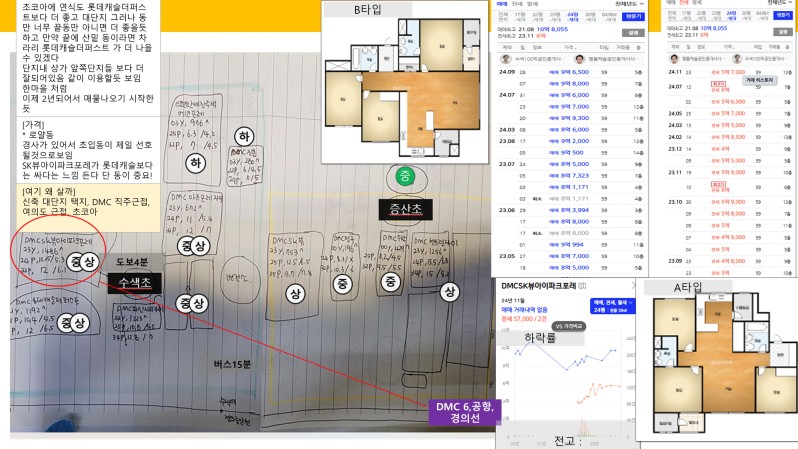Image resolution: width=798 pixels, height=449 pixels.
Task: Open the 매매 8억 7,323 transaction row
Action: click(570, 176)
